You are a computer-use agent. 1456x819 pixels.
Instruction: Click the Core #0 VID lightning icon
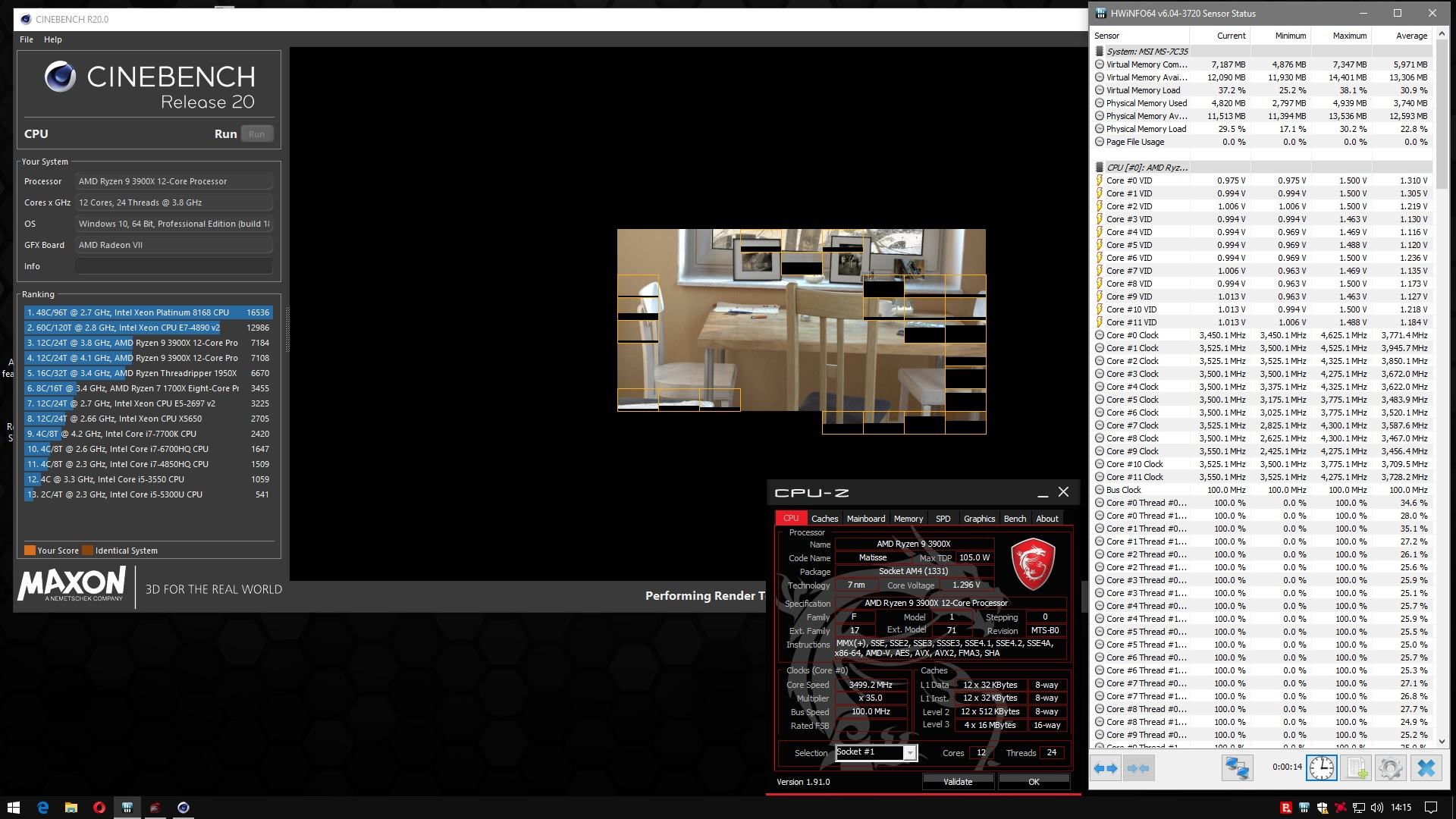click(1100, 180)
